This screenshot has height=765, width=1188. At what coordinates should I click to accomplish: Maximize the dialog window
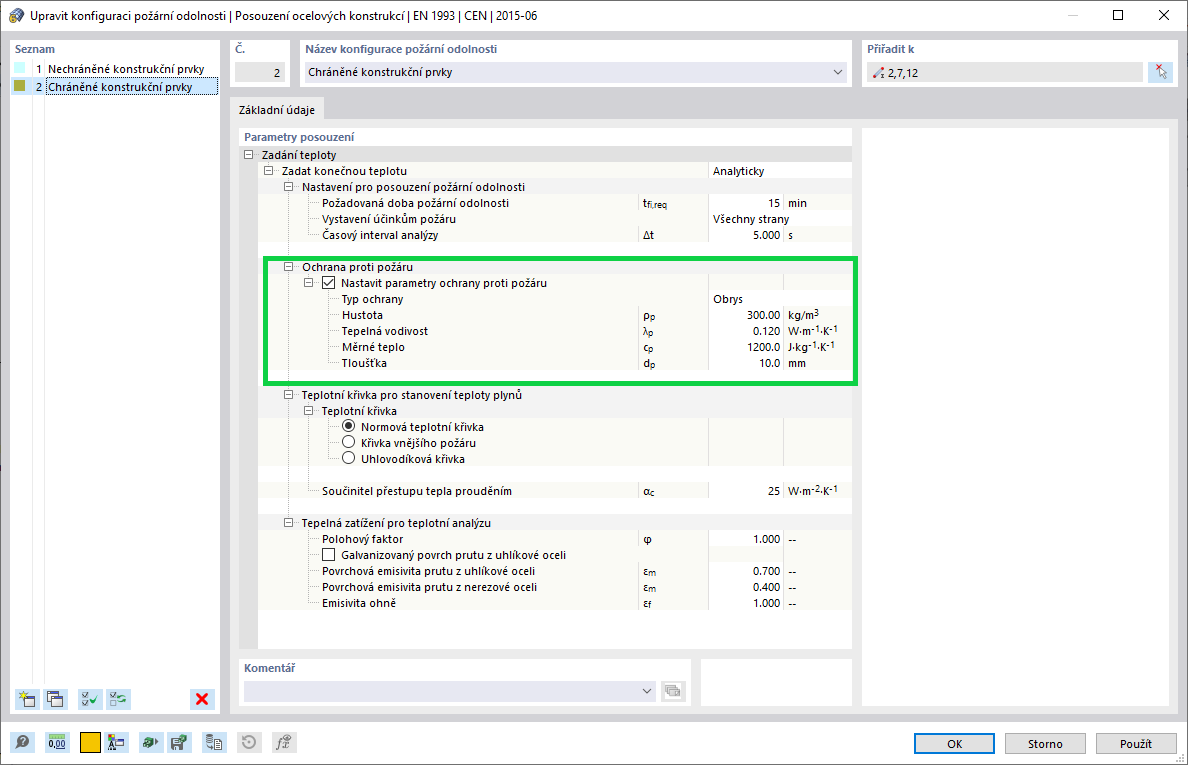click(x=1118, y=15)
